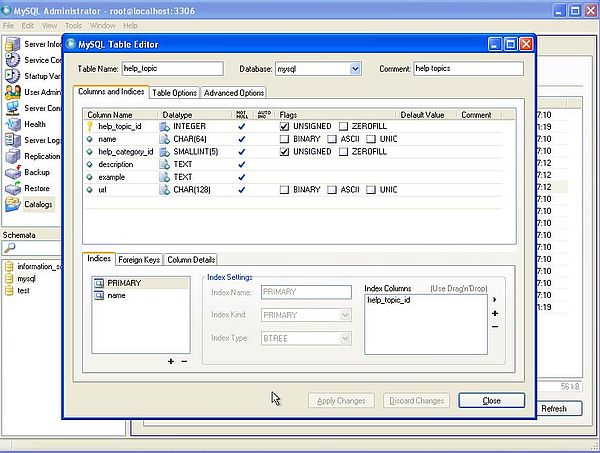The height and width of the screenshot is (453, 600).
Task: Click Apply Changes button
Action: coord(341,401)
